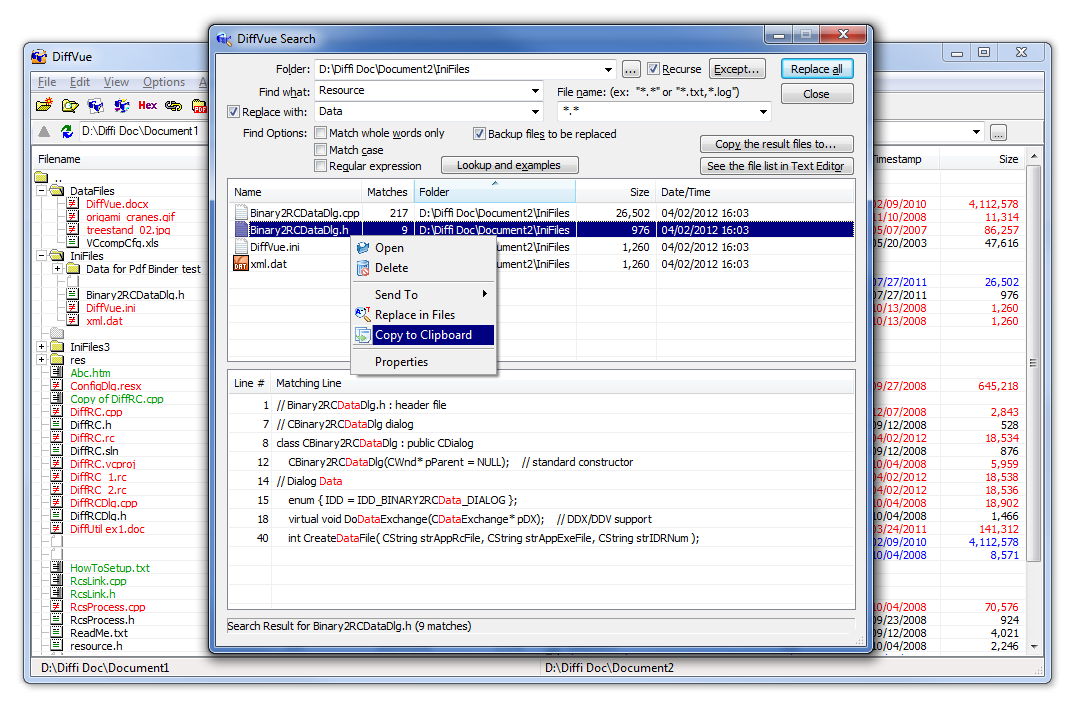The height and width of the screenshot is (708, 1077).
Task: Click the Hex compare toolbar icon
Action: (148, 105)
